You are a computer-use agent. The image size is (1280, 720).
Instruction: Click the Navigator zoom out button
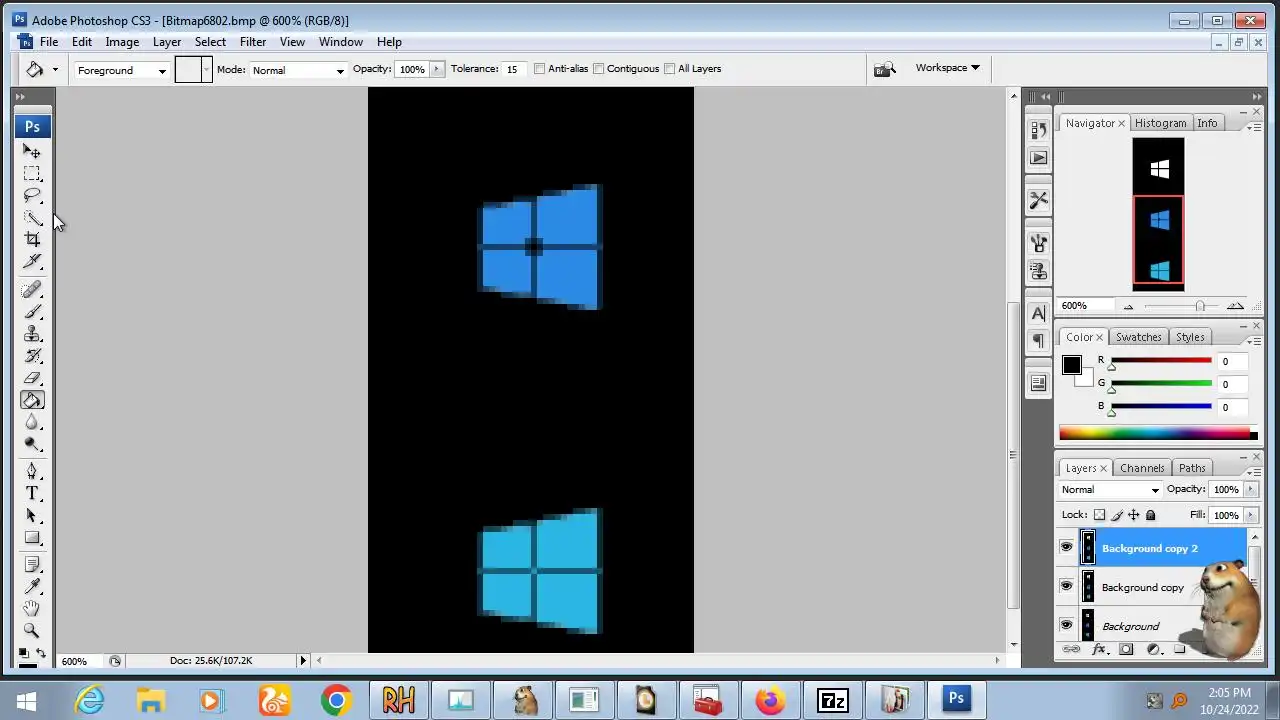click(x=1129, y=306)
